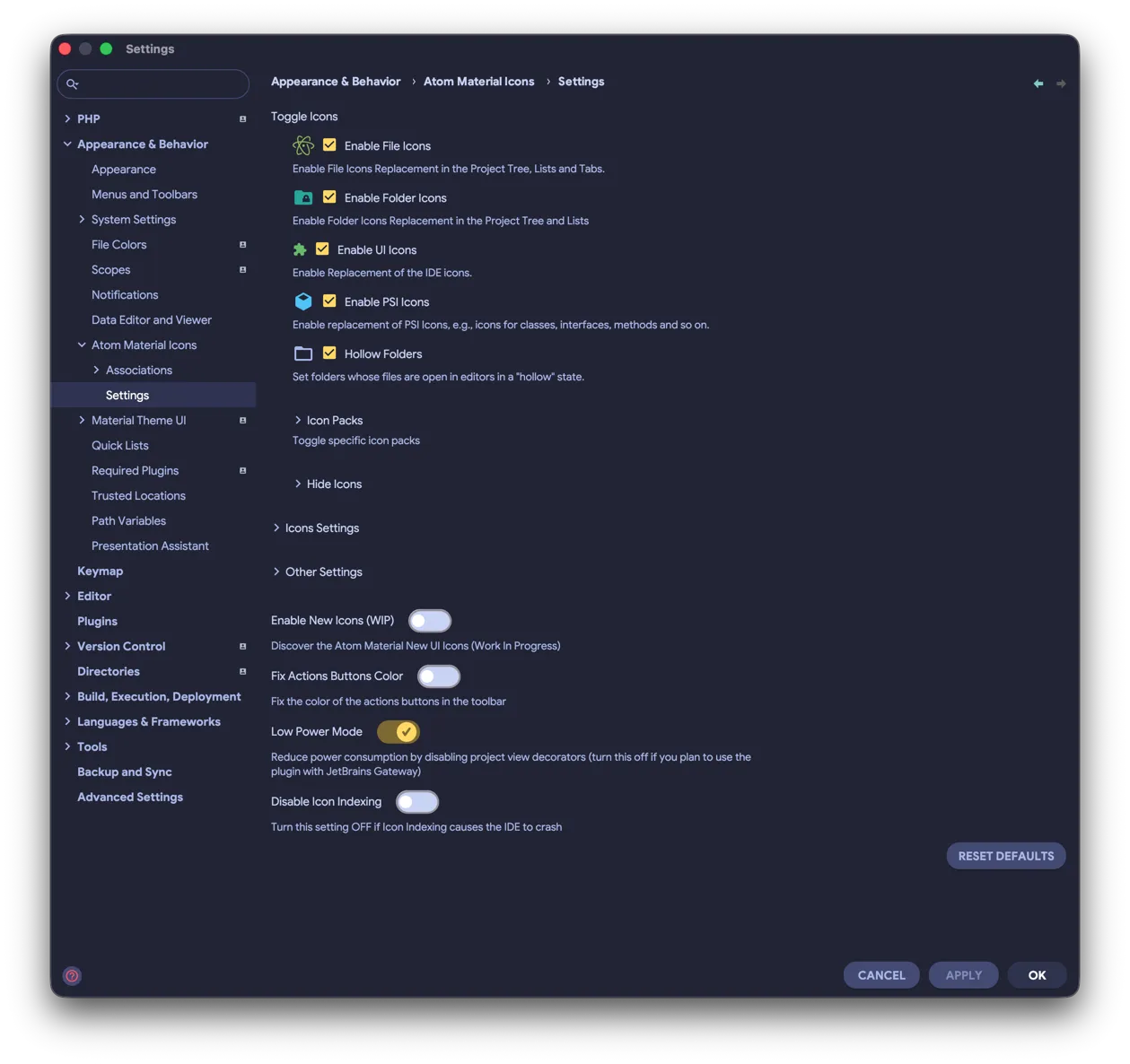
Task: Click the Apply button
Action: point(964,975)
